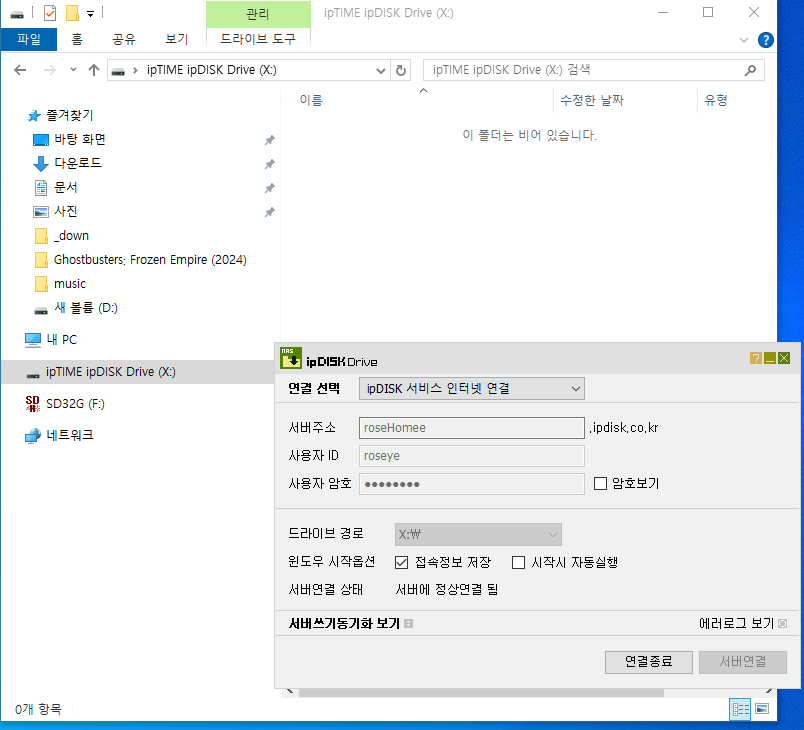Select 내 PC in navigation pane
Image resolution: width=804 pixels, height=730 pixels.
click(62, 339)
